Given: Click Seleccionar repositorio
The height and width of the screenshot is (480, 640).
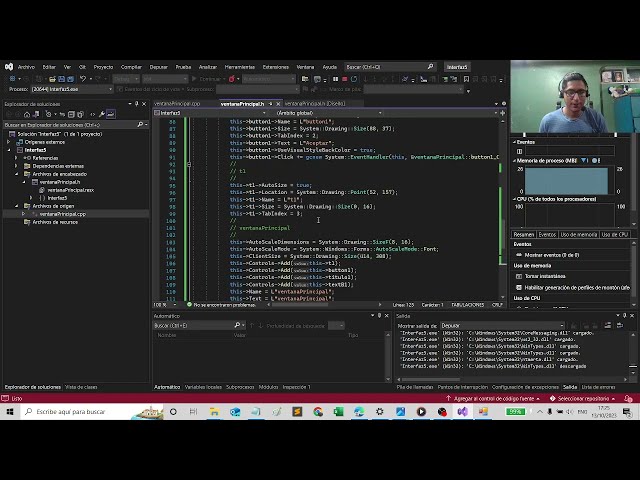Looking at the screenshot, I should coord(582,398).
